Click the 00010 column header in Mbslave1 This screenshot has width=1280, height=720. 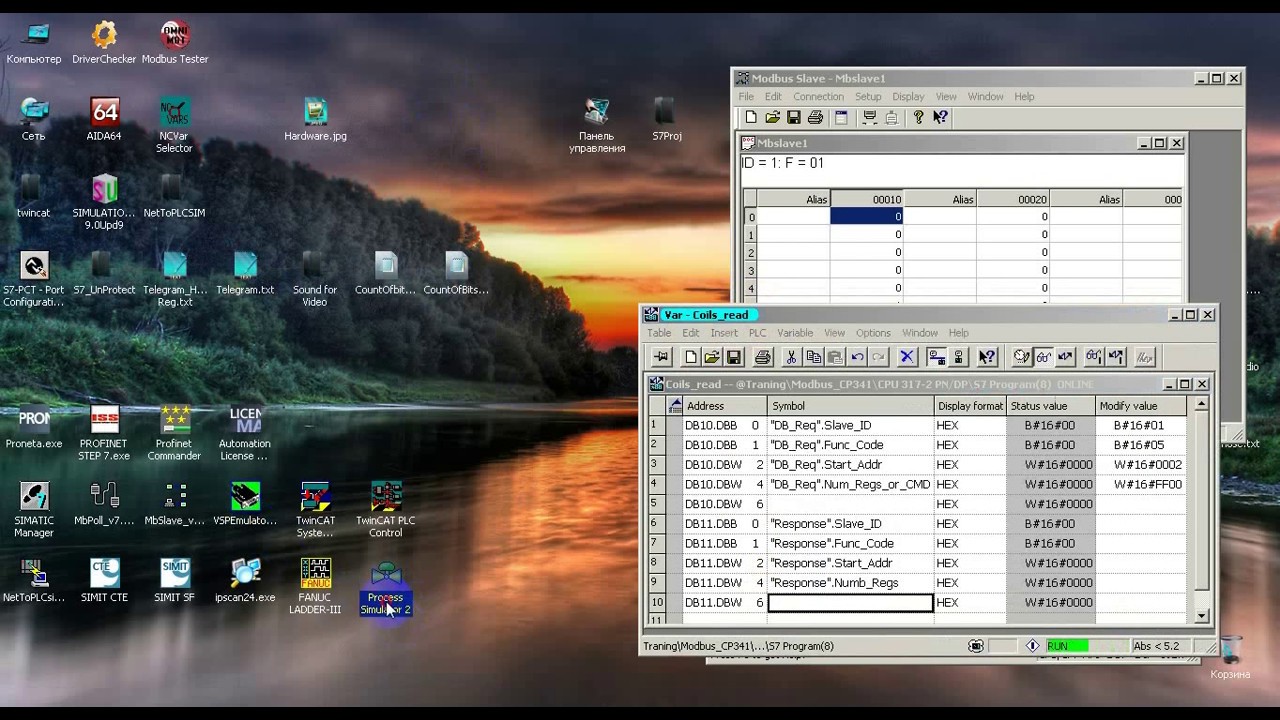pos(867,199)
